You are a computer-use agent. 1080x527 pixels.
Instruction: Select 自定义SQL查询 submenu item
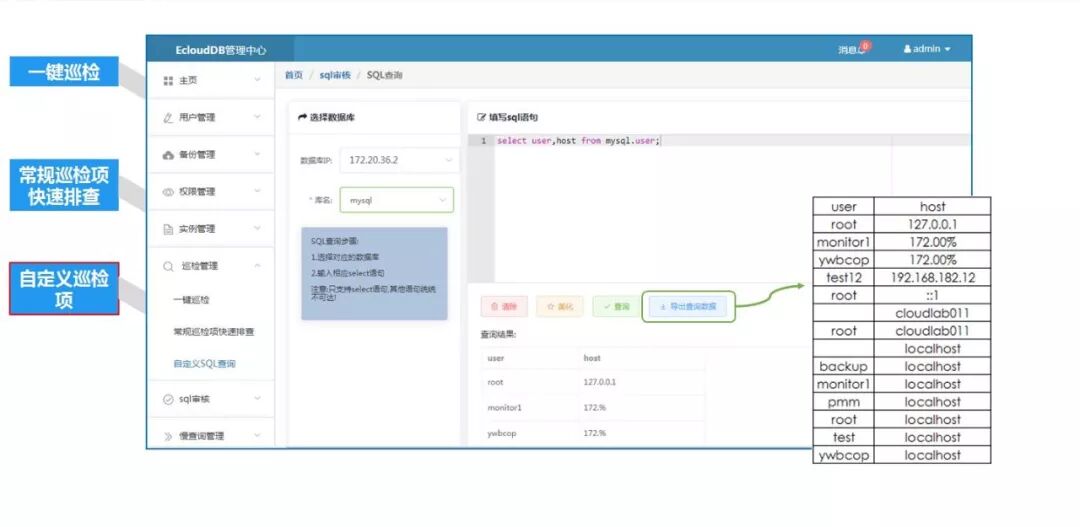[x=205, y=364]
